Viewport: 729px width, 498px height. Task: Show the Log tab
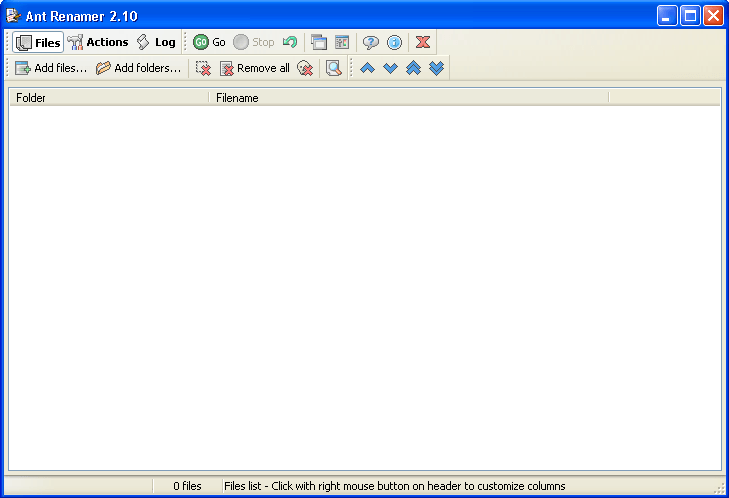point(156,42)
